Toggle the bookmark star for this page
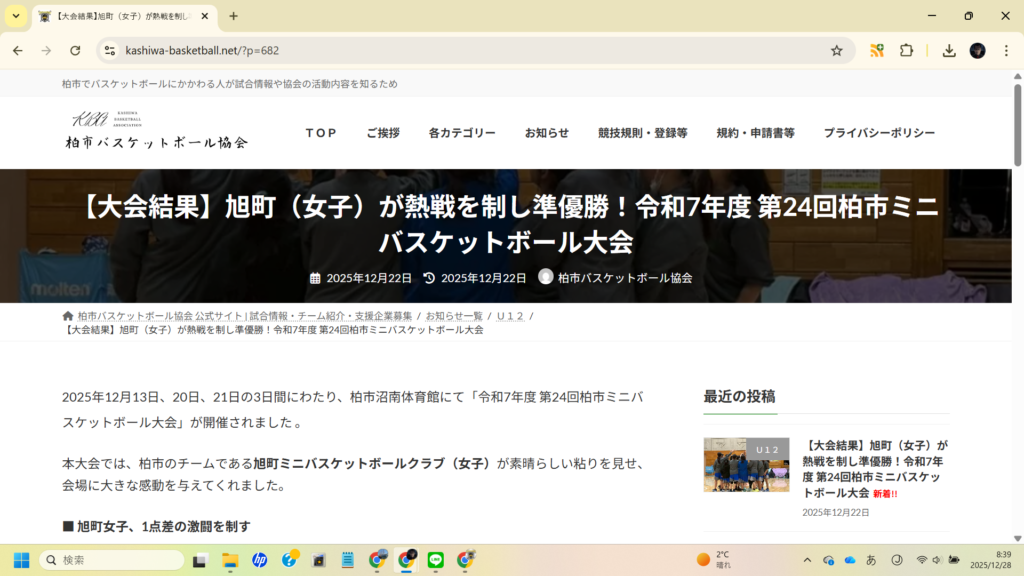 tap(836, 49)
